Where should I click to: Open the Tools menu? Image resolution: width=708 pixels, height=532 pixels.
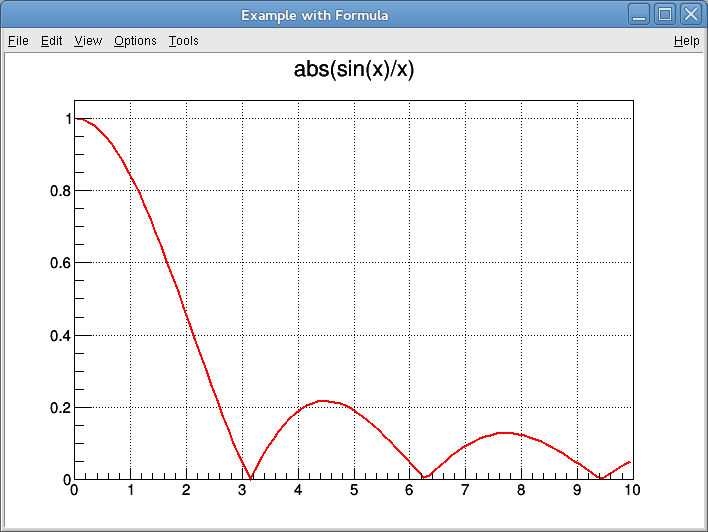(x=183, y=41)
